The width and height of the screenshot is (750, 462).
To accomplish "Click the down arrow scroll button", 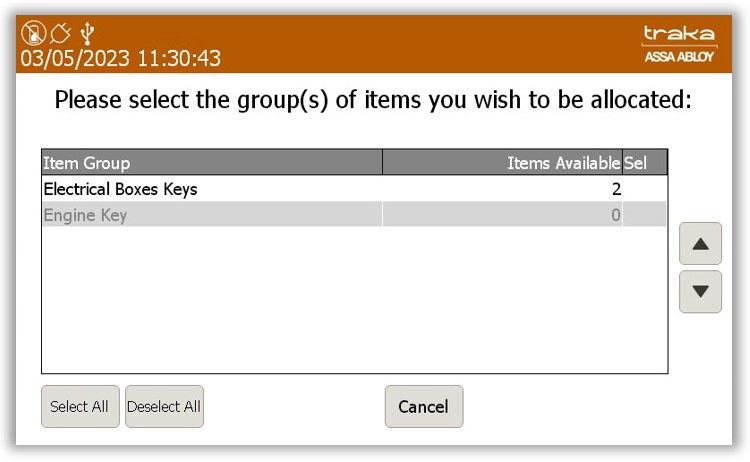I will 700,291.
